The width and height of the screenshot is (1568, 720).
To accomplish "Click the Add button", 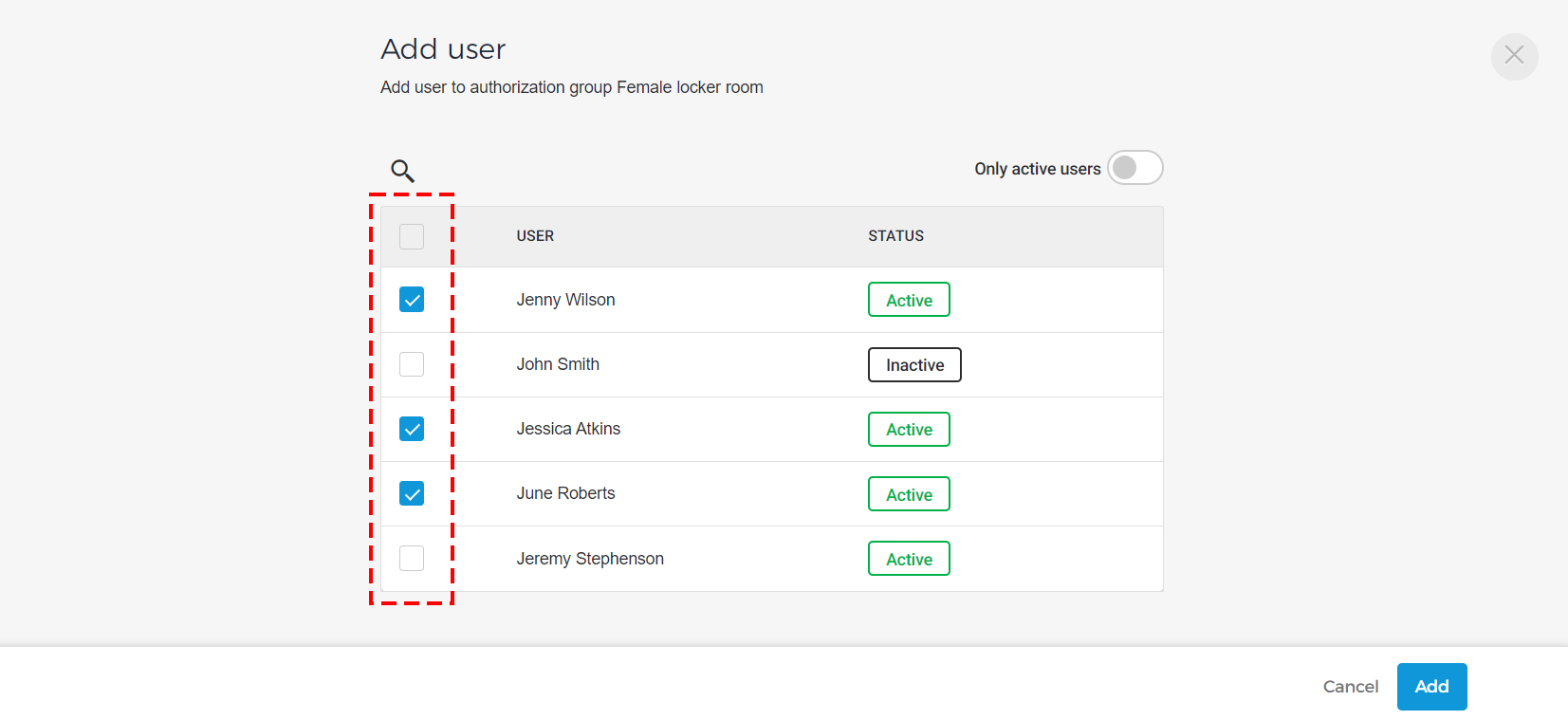I will point(1431,687).
